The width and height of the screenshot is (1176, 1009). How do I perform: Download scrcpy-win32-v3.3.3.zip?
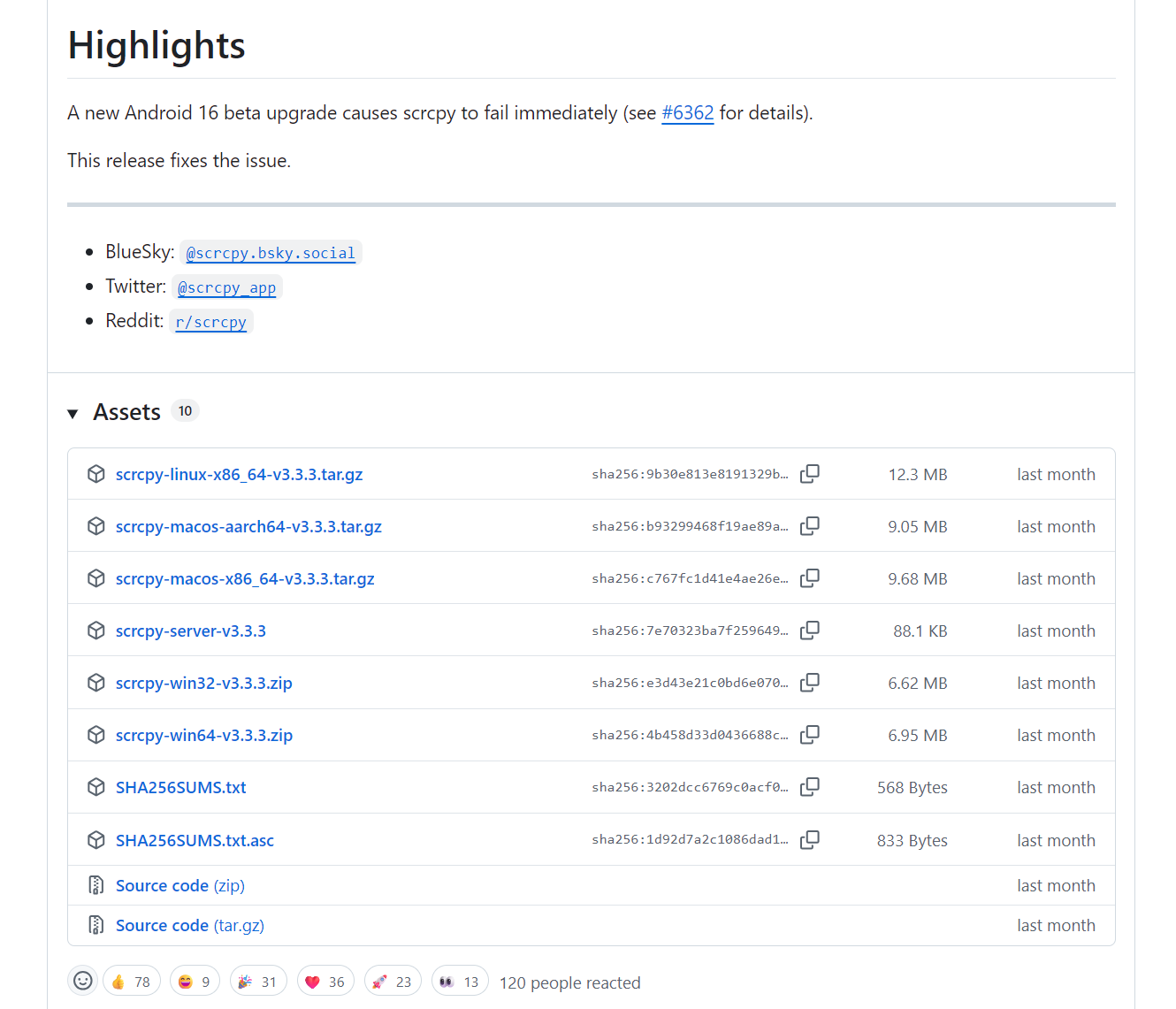[x=204, y=684]
